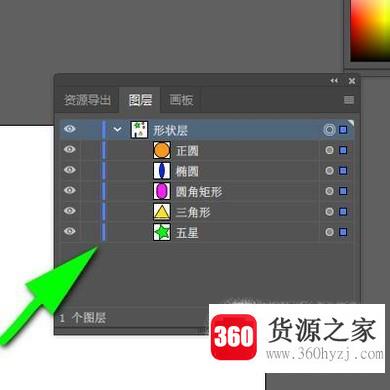Toggle visibility of the 正圆 sublayer

70,149
